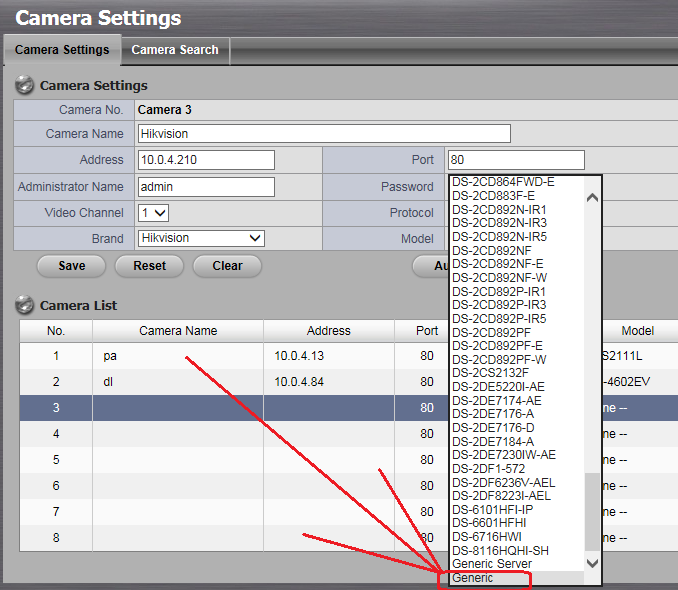Click the Camera Settings section gear icon

pos(24,86)
